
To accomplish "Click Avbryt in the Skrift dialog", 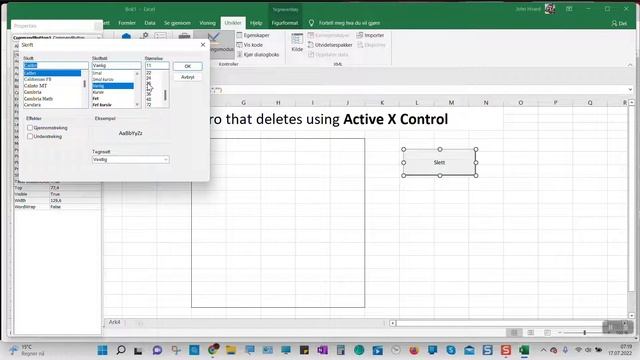I will pyautogui.click(x=187, y=77).
